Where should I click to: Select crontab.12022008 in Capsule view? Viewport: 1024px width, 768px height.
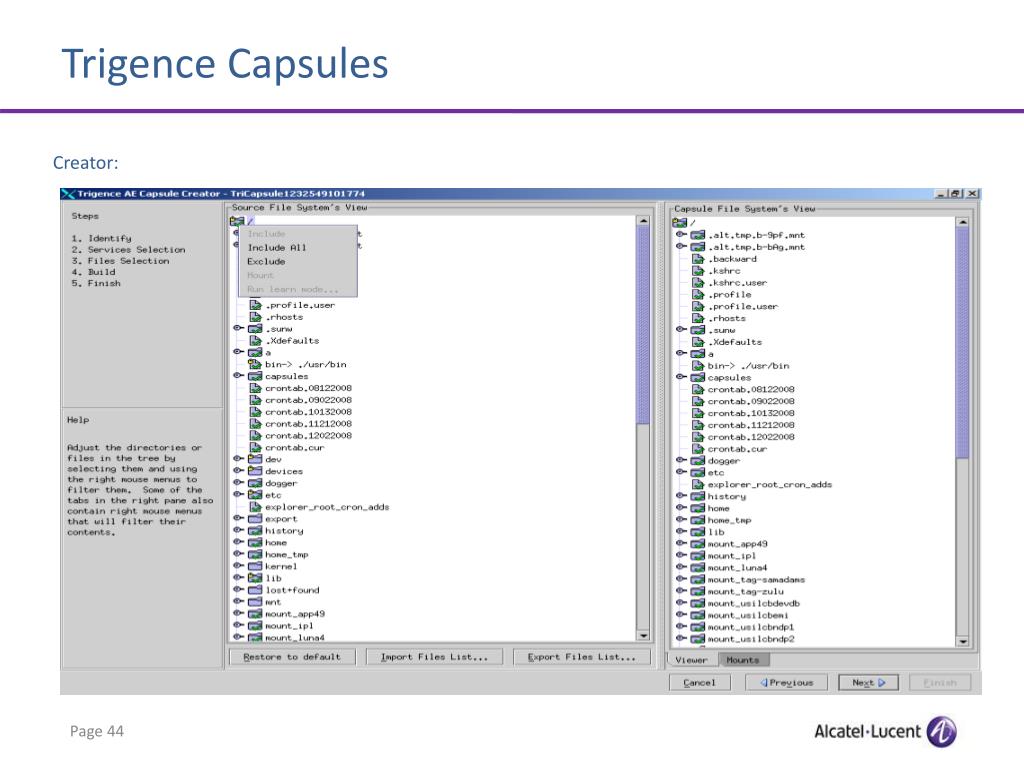point(751,437)
